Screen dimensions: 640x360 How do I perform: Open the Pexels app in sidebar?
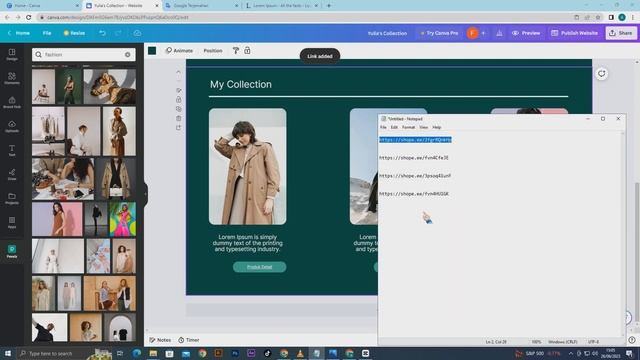(12, 251)
